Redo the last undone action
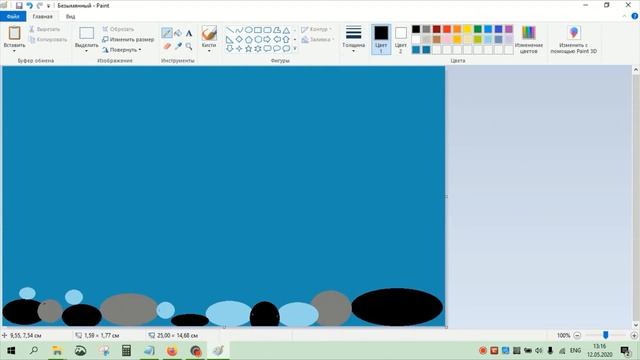The width and height of the screenshot is (640, 360). pyautogui.click(x=40, y=6)
